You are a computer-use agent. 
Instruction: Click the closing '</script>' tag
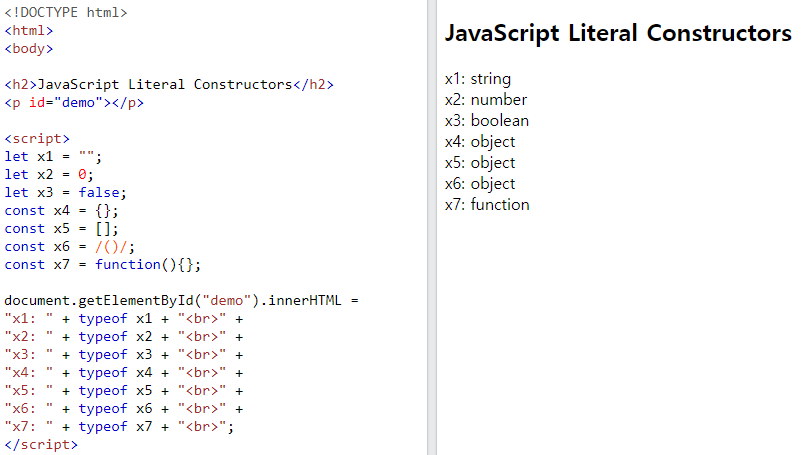tap(41, 444)
